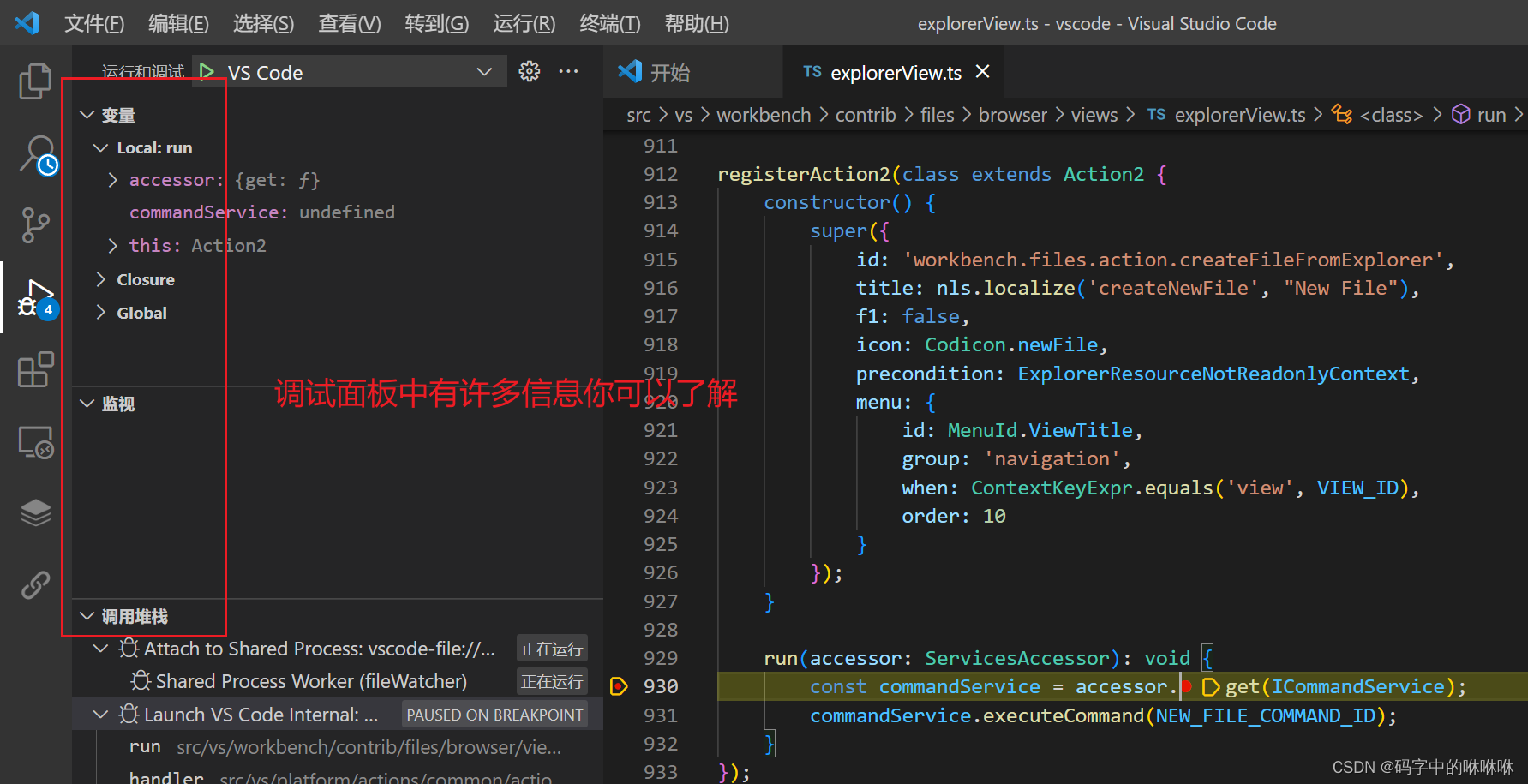Screen dimensions: 1528x784
Task: Click the run method cube icon in breadcrumb
Action: click(x=1461, y=114)
